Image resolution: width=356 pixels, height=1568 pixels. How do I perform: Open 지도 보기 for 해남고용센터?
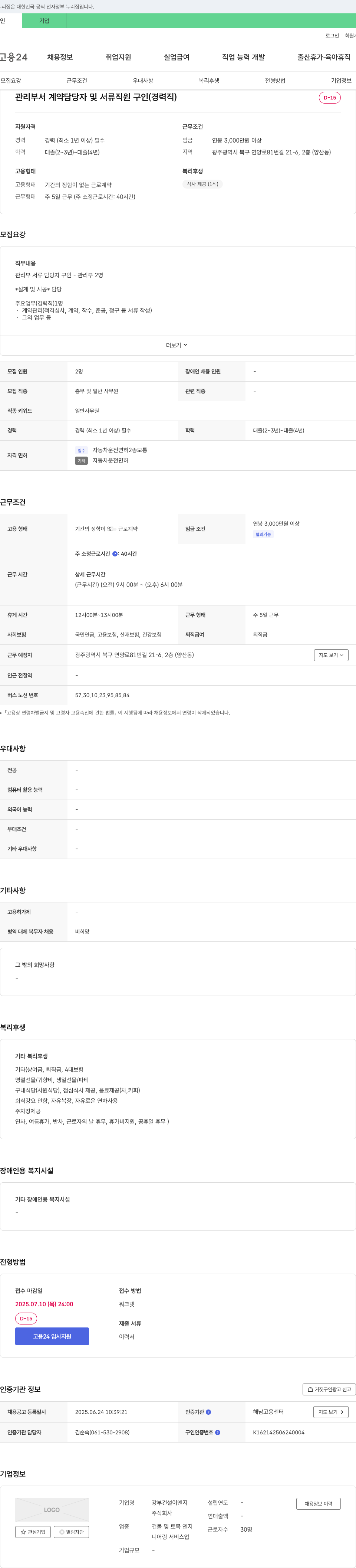tap(331, 1412)
